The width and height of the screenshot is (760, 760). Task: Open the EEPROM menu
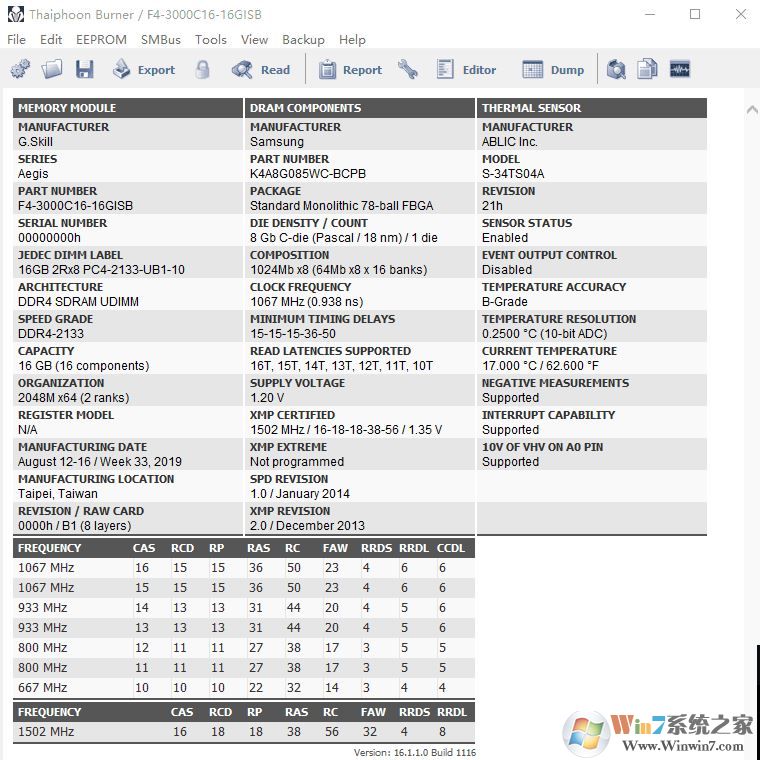[101, 40]
